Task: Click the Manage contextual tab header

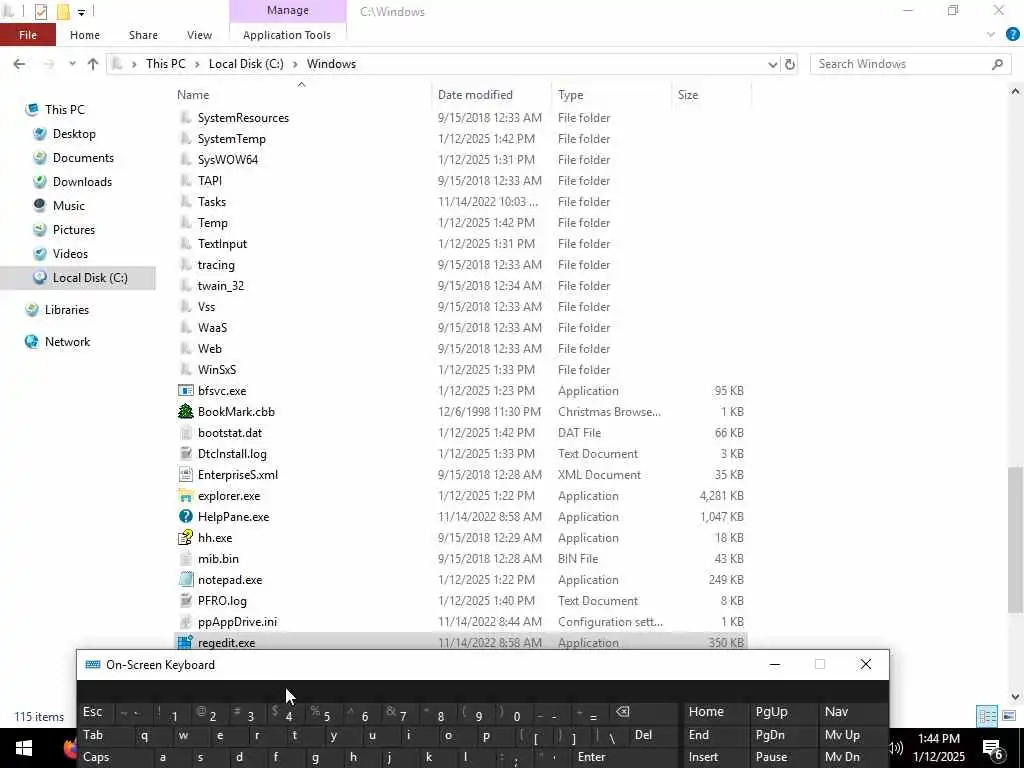Action: 287,10
